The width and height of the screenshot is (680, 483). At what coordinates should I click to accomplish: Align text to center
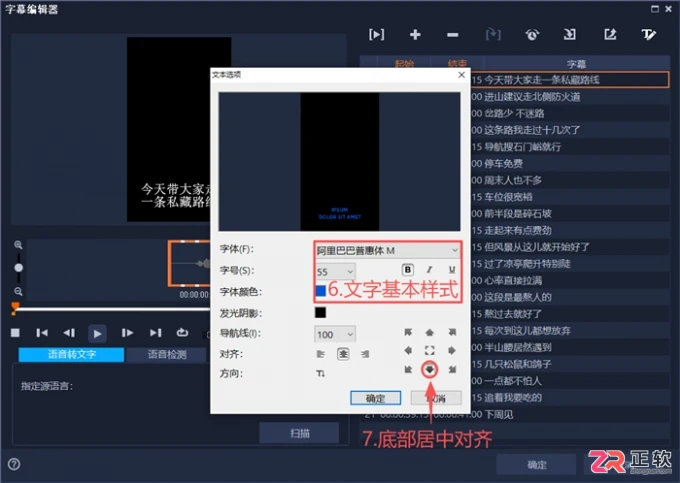(x=343, y=354)
